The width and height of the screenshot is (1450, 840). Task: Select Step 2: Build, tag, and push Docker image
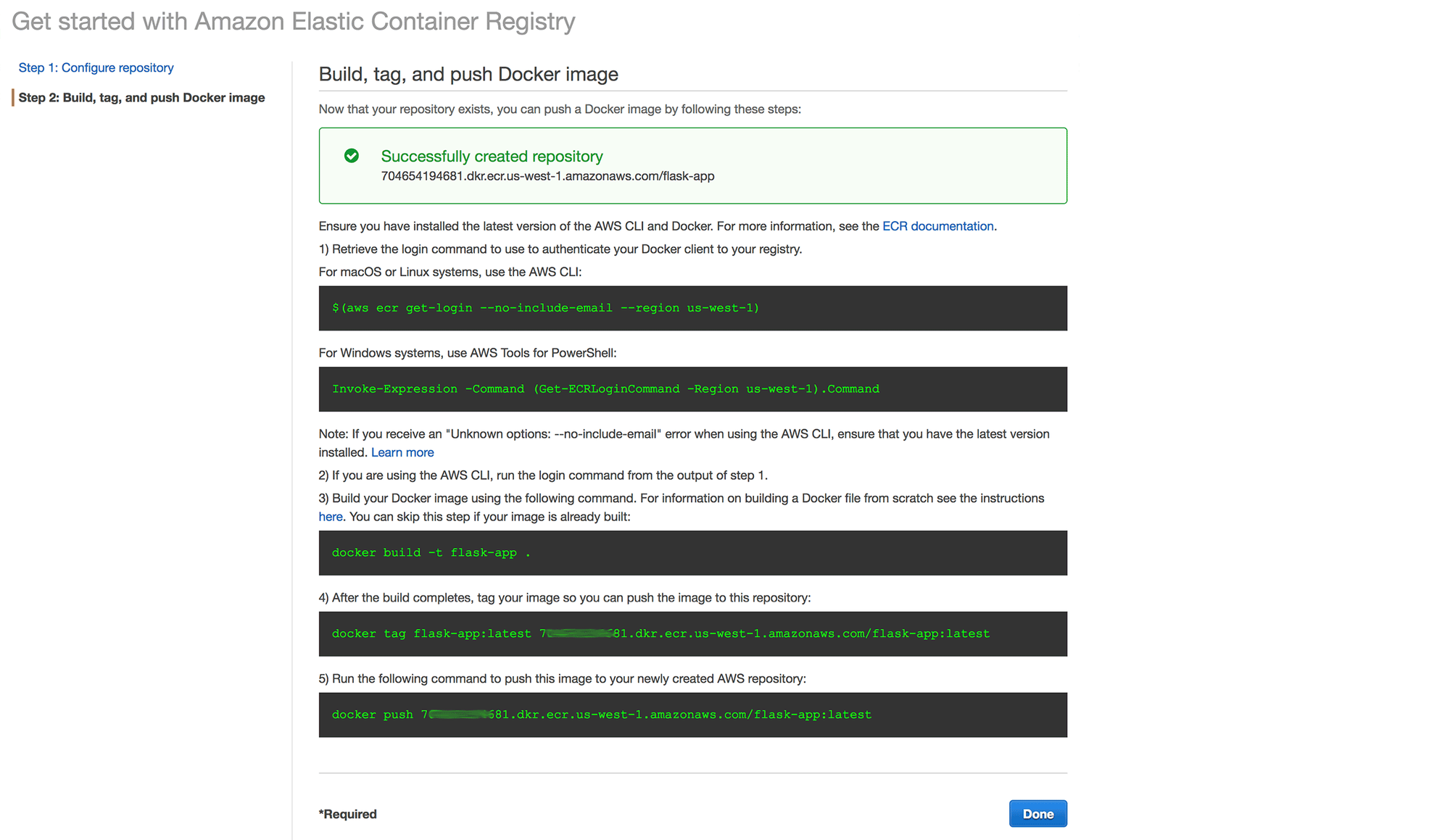141,97
